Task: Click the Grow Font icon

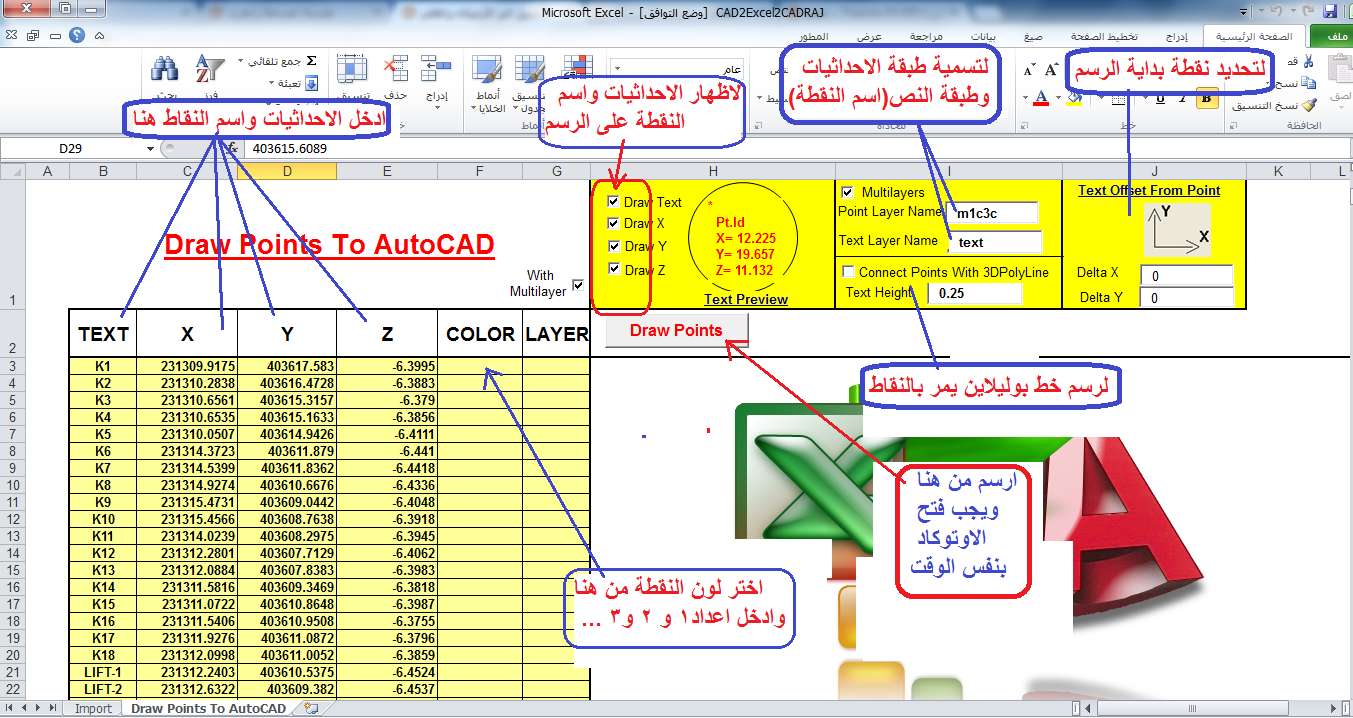Action: (1051, 70)
